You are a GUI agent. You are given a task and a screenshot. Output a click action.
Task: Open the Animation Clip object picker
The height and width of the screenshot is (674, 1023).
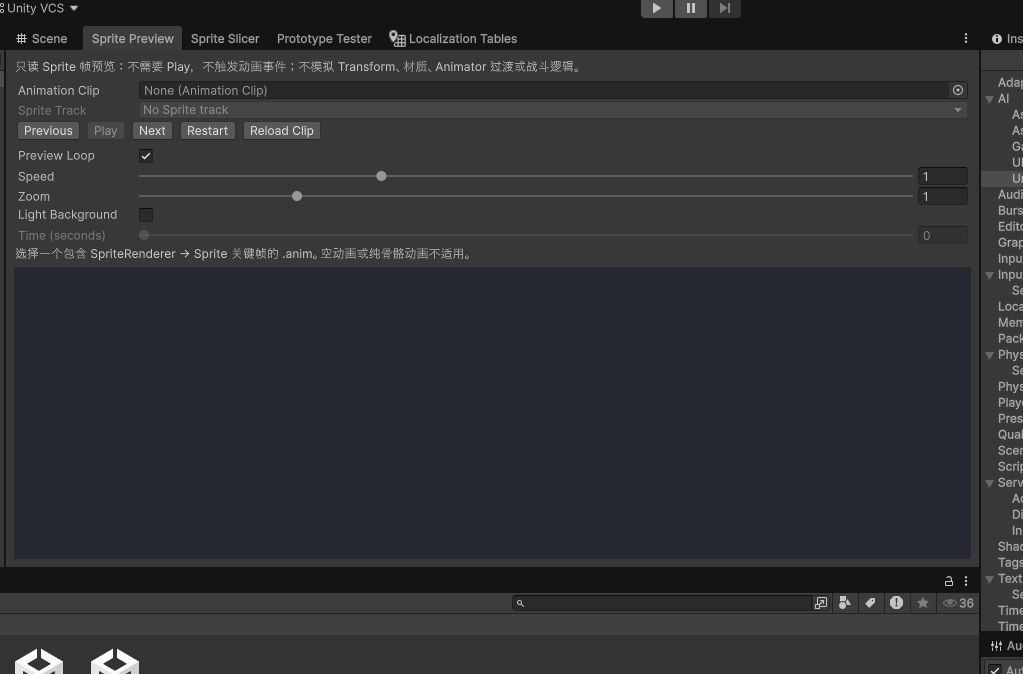958,90
